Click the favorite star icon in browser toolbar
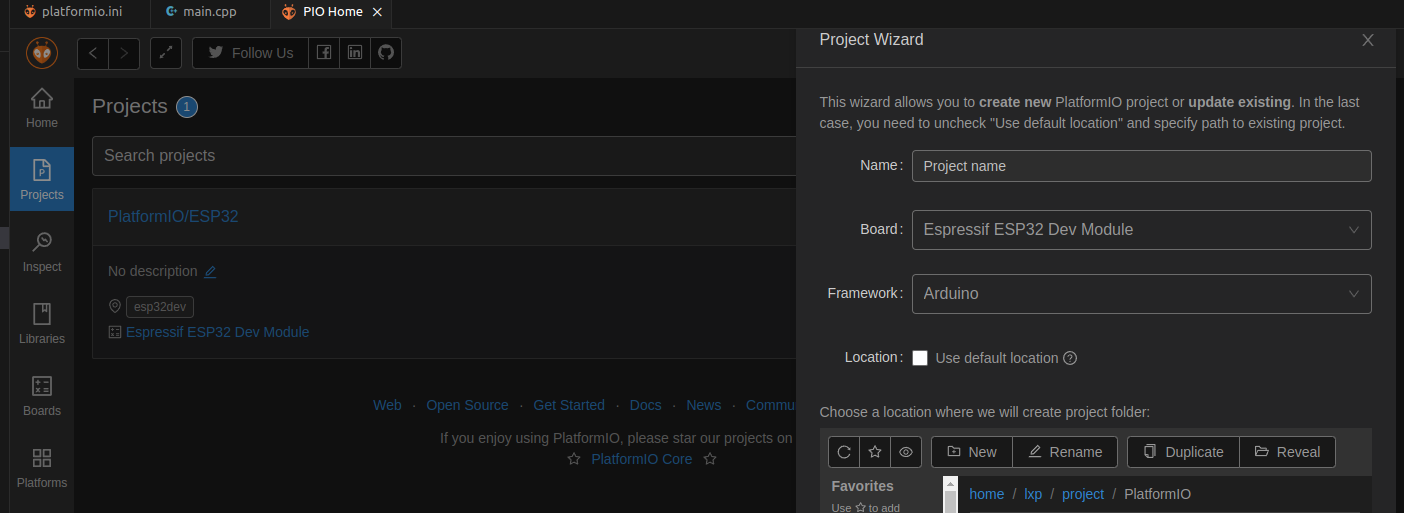1404x513 pixels. coord(875,452)
